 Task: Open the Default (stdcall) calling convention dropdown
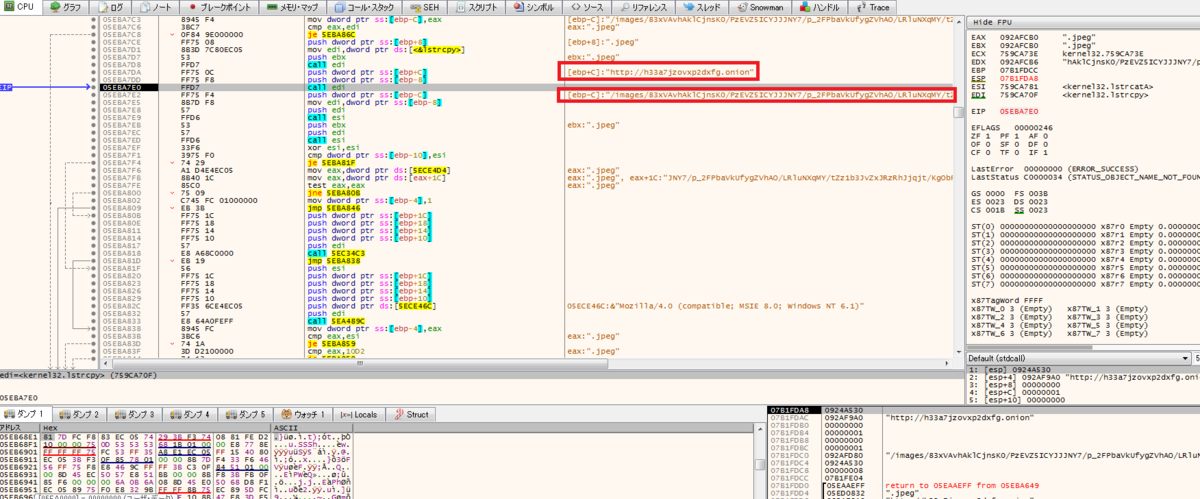(x=1078, y=358)
